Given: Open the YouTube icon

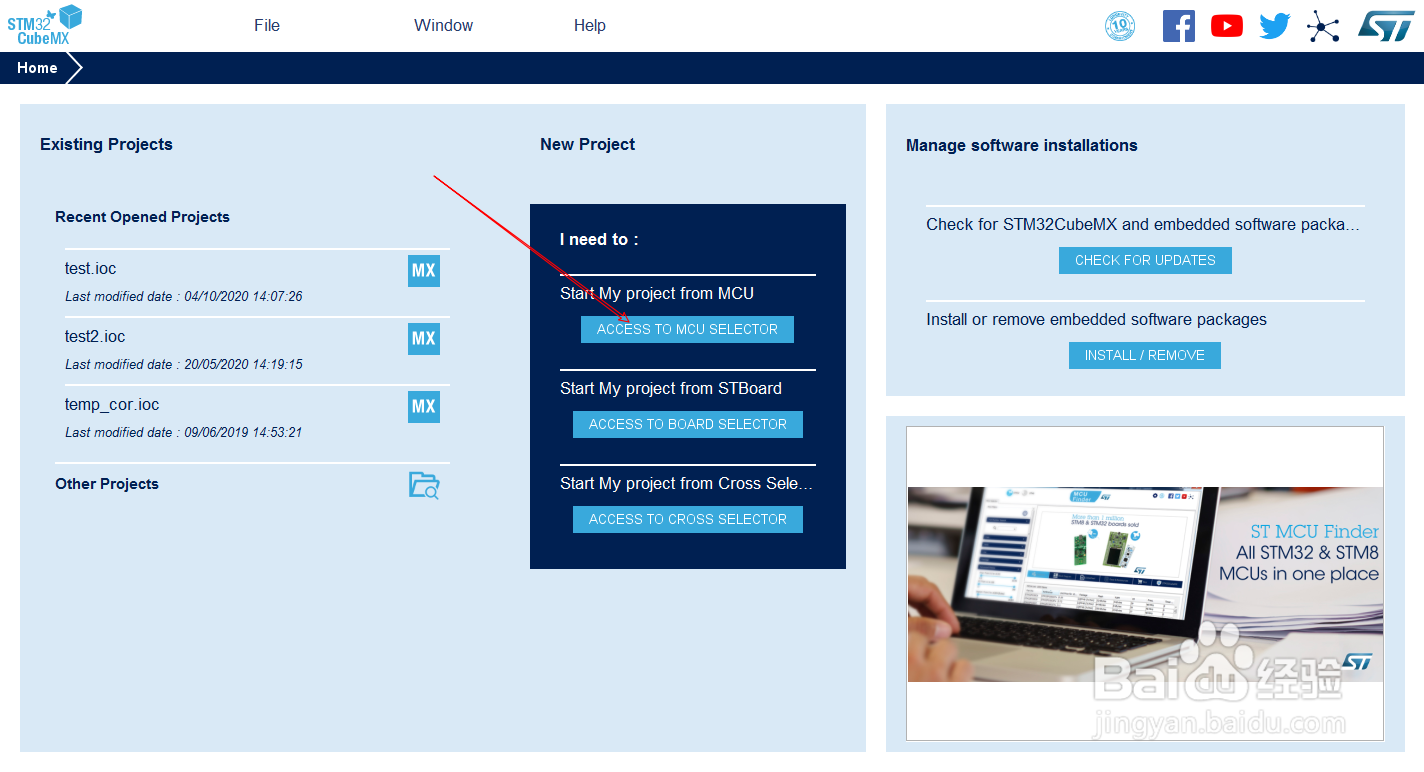Looking at the screenshot, I should pyautogui.click(x=1227, y=26).
